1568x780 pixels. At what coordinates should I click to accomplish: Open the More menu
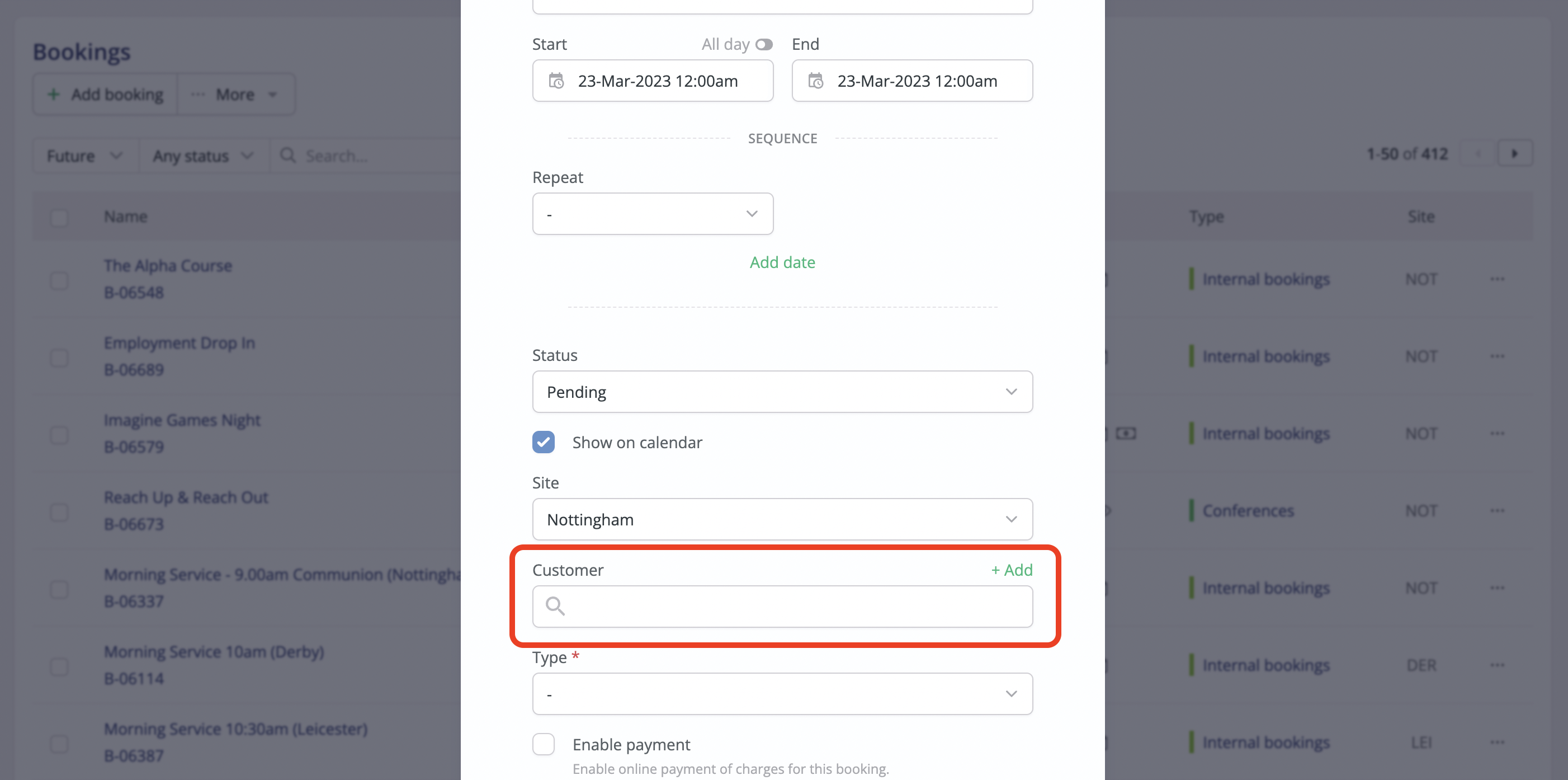coord(235,95)
